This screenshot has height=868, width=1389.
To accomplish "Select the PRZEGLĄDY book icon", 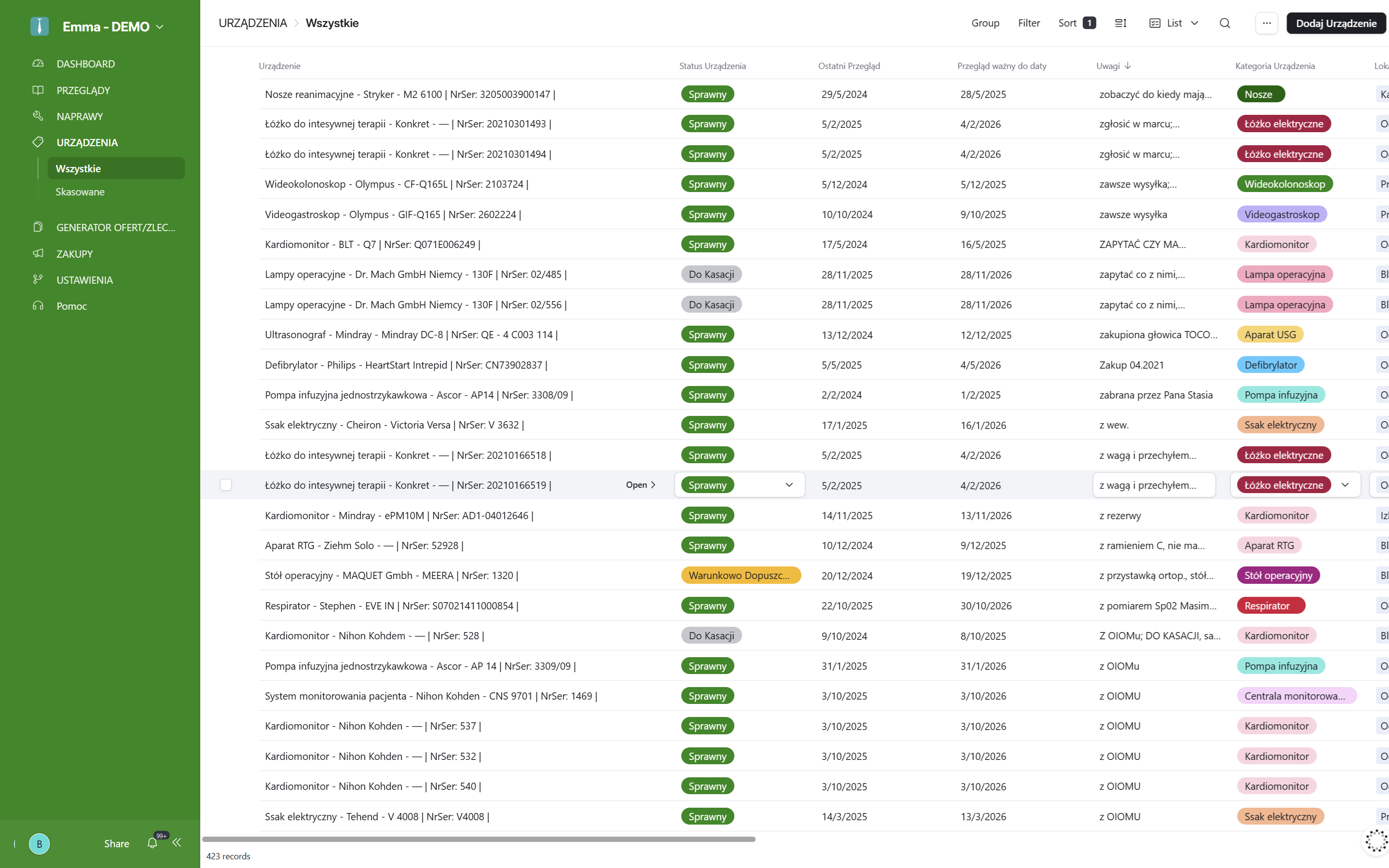I will coord(38,90).
